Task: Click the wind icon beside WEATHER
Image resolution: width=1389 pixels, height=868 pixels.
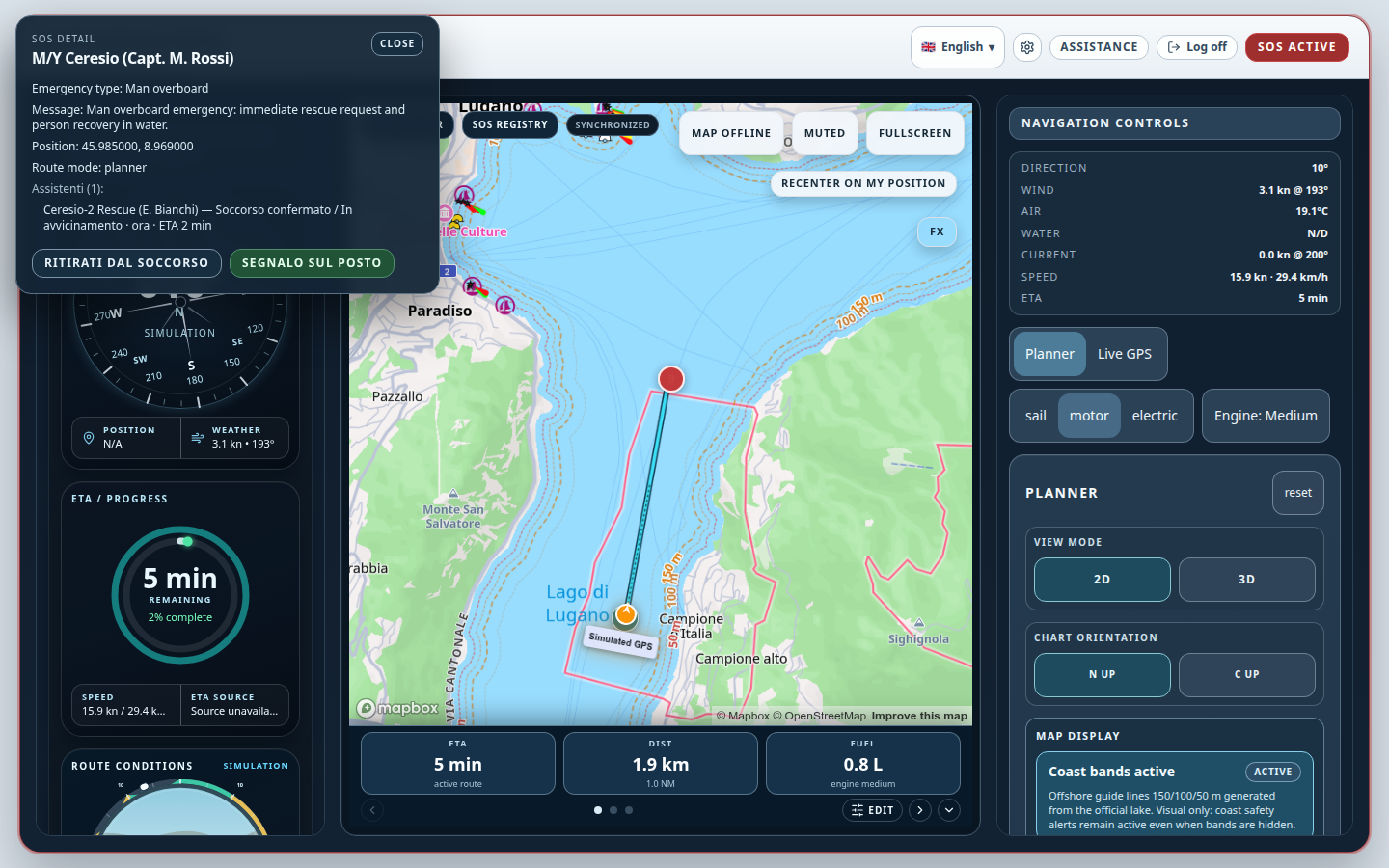Action: click(197, 438)
